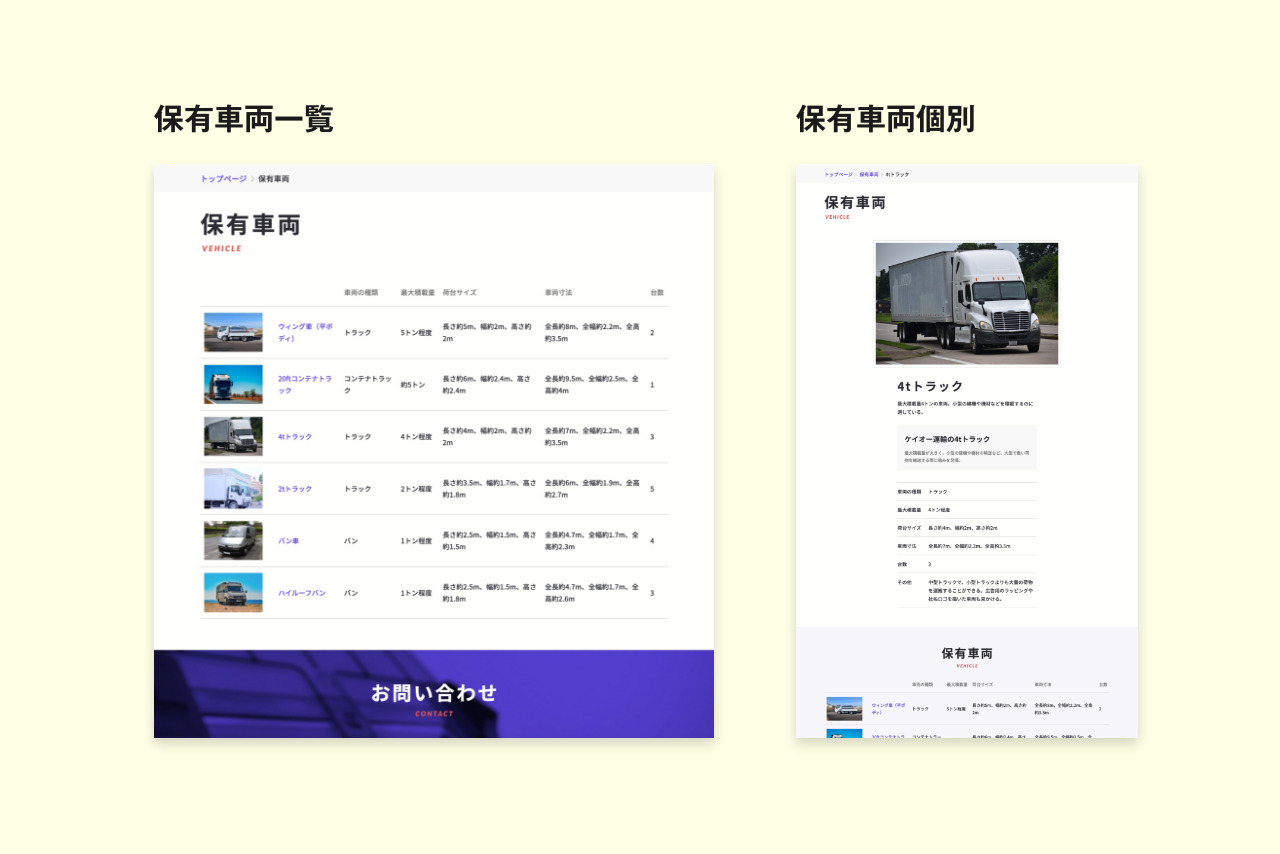The image size is (1280, 854).
Task: Open the 4tトラック link in the vehicle list
Action: click(x=295, y=437)
